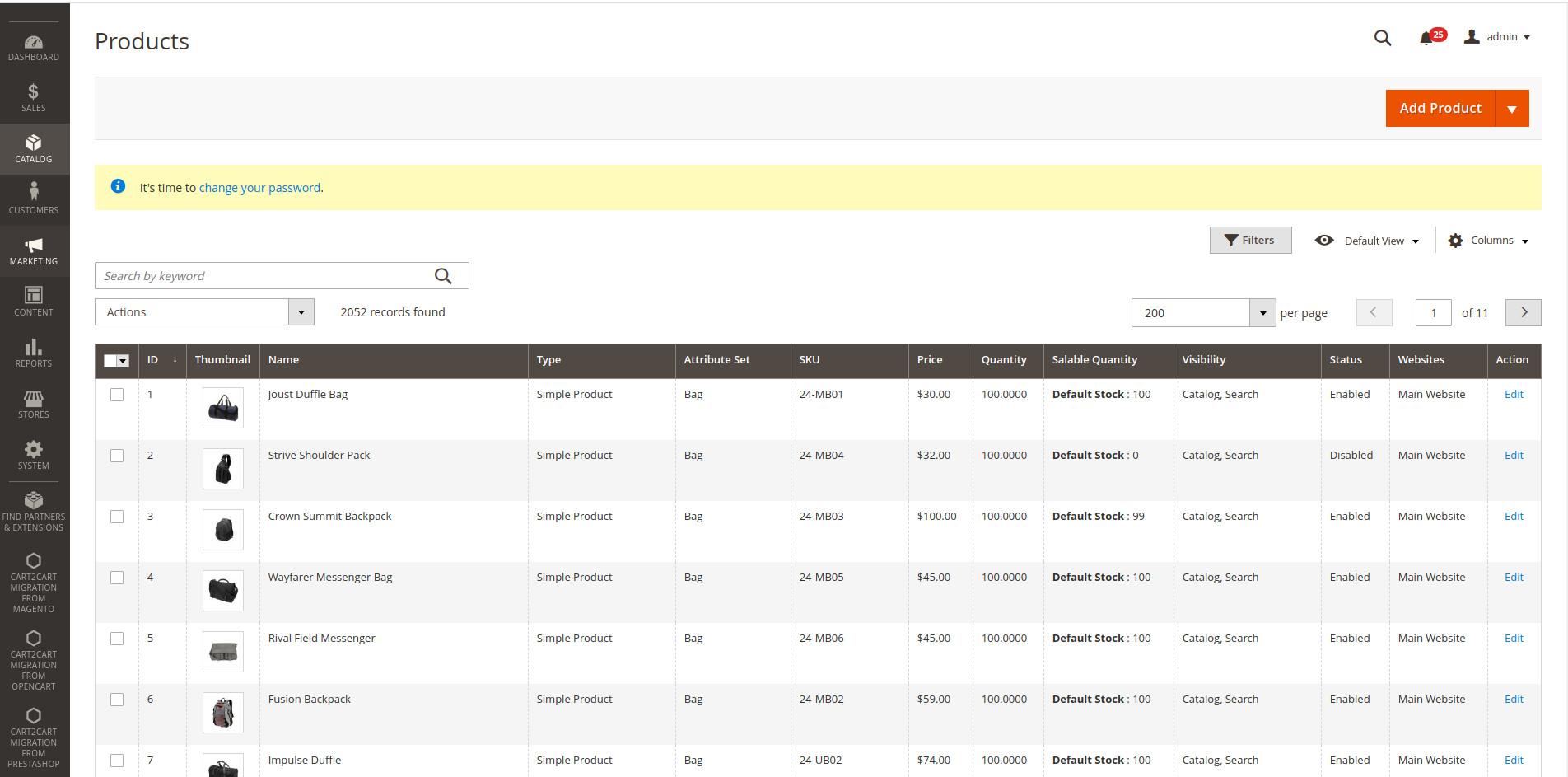This screenshot has width=1568, height=777.
Task: Sort by Quantity column header
Action: click(x=1008, y=360)
